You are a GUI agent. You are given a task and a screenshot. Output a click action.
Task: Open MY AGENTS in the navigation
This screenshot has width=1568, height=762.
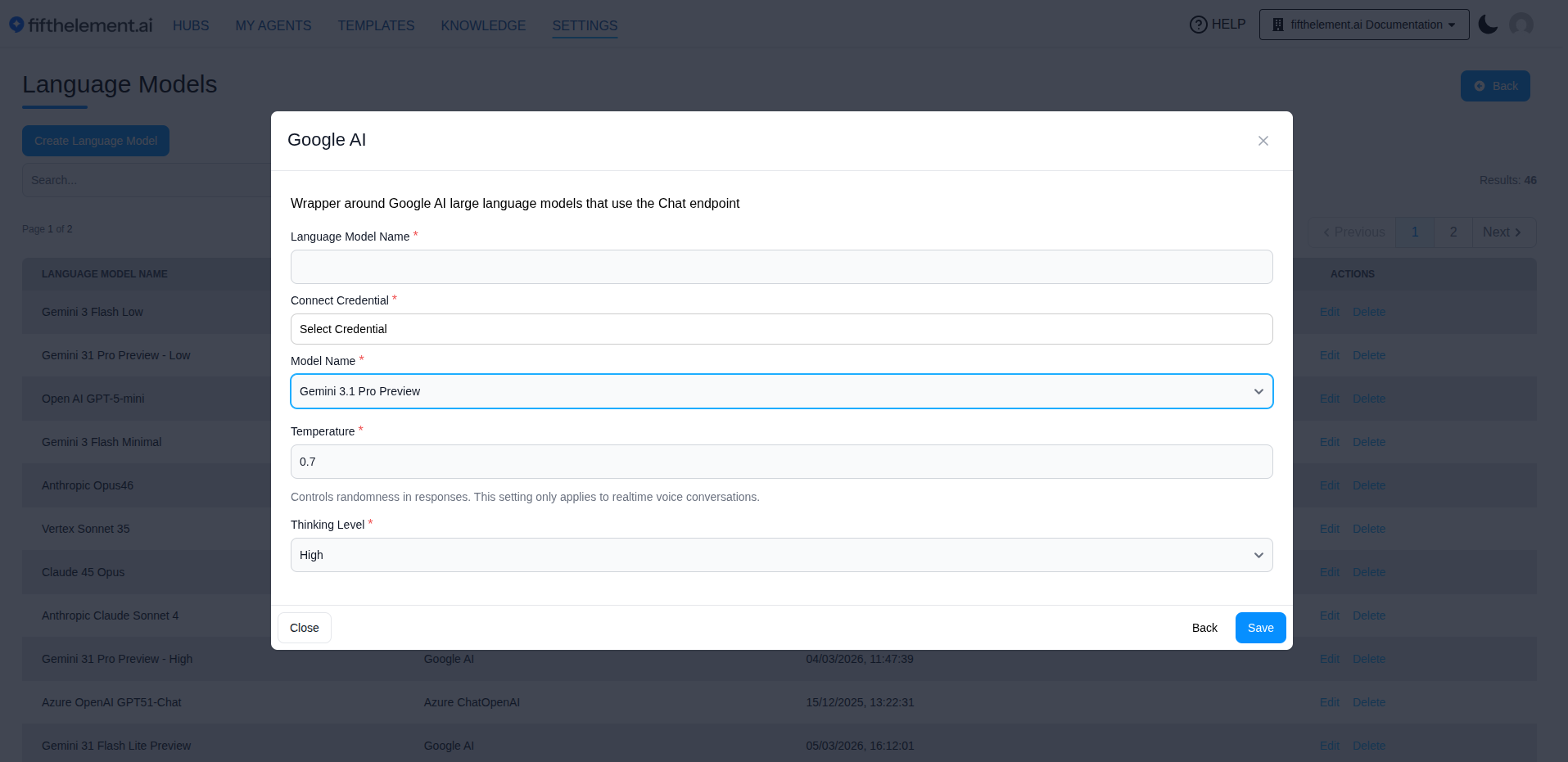click(273, 25)
